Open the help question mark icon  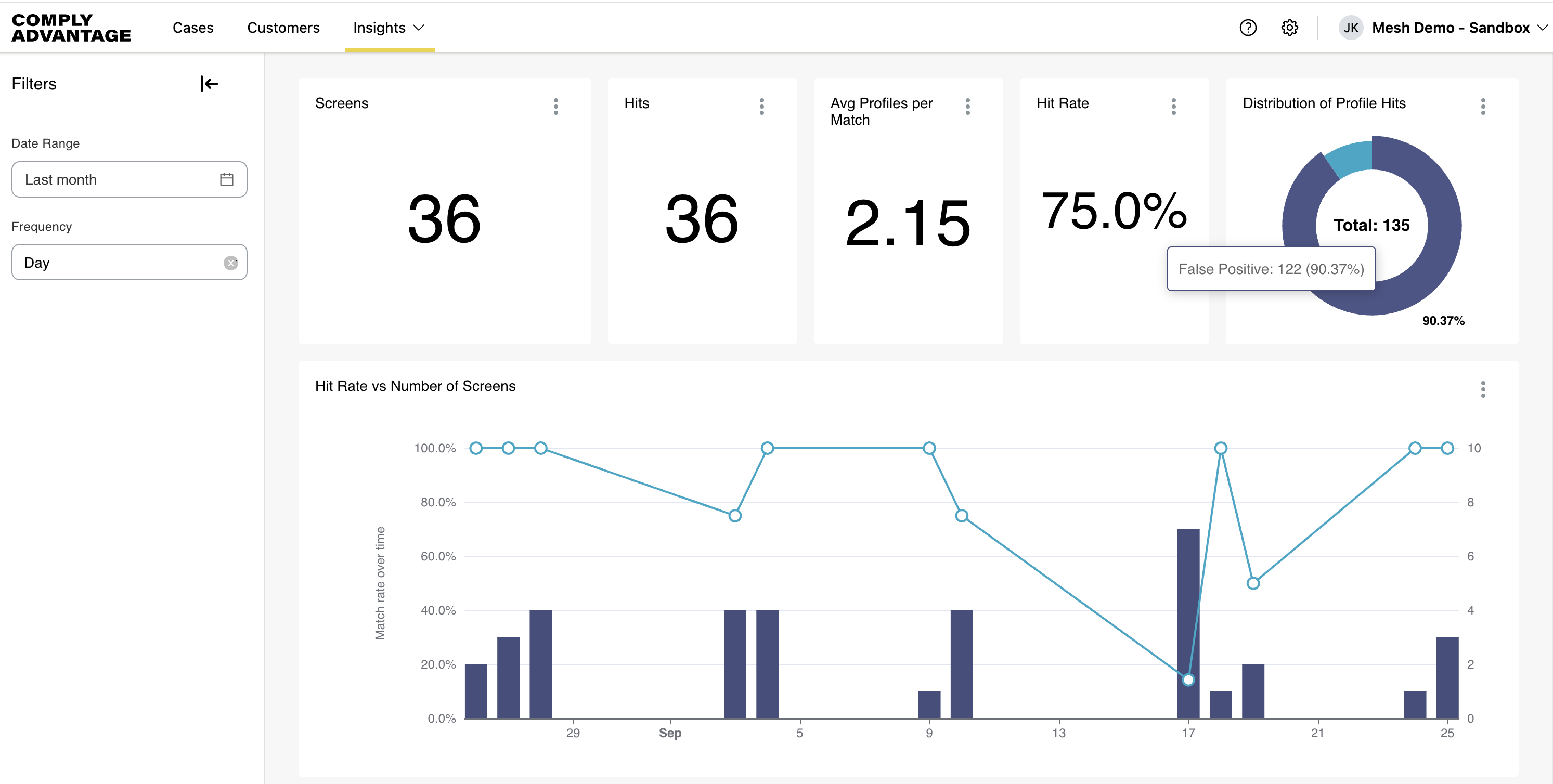pyautogui.click(x=1247, y=28)
